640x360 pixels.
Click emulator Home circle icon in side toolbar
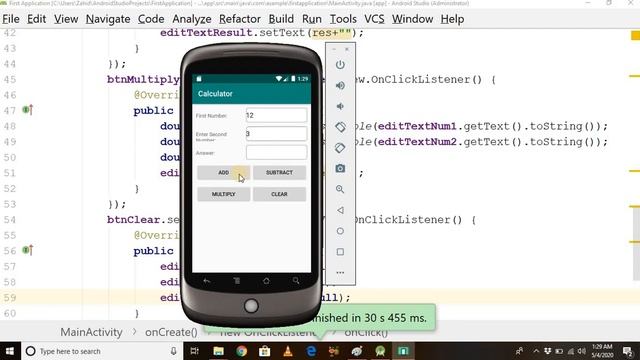340,231
